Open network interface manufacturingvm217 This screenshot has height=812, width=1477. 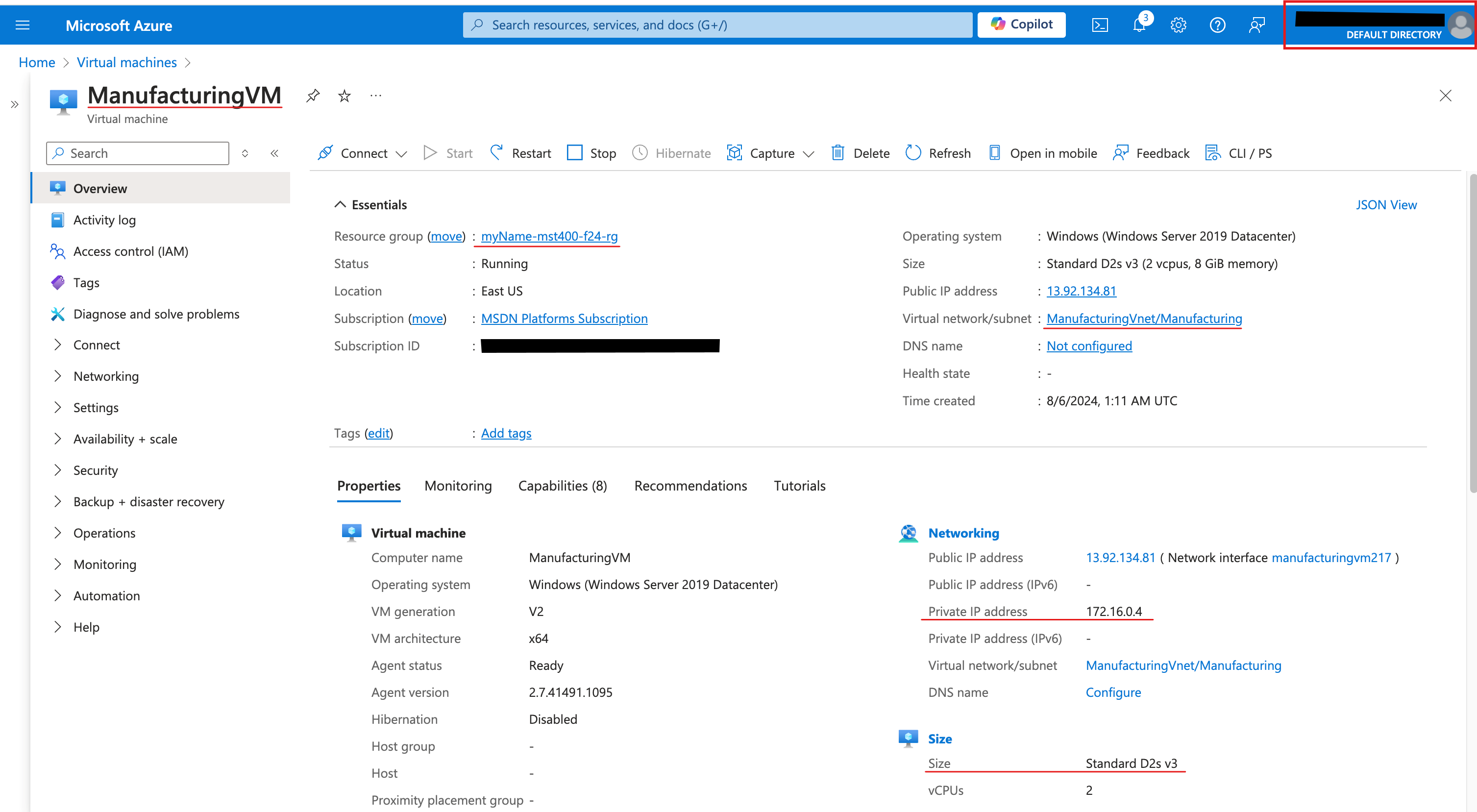1331,557
